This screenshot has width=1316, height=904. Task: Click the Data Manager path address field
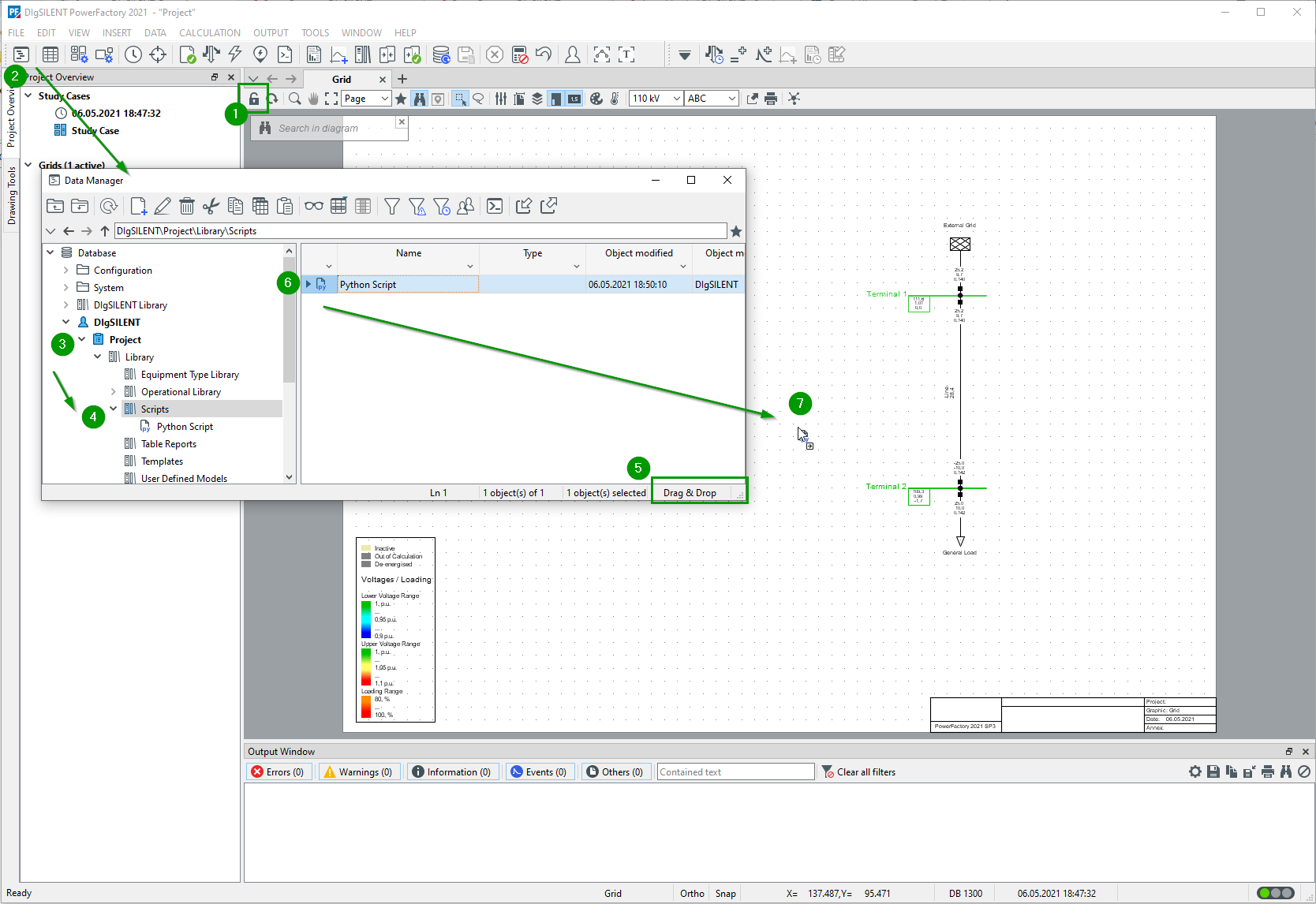[x=421, y=231]
